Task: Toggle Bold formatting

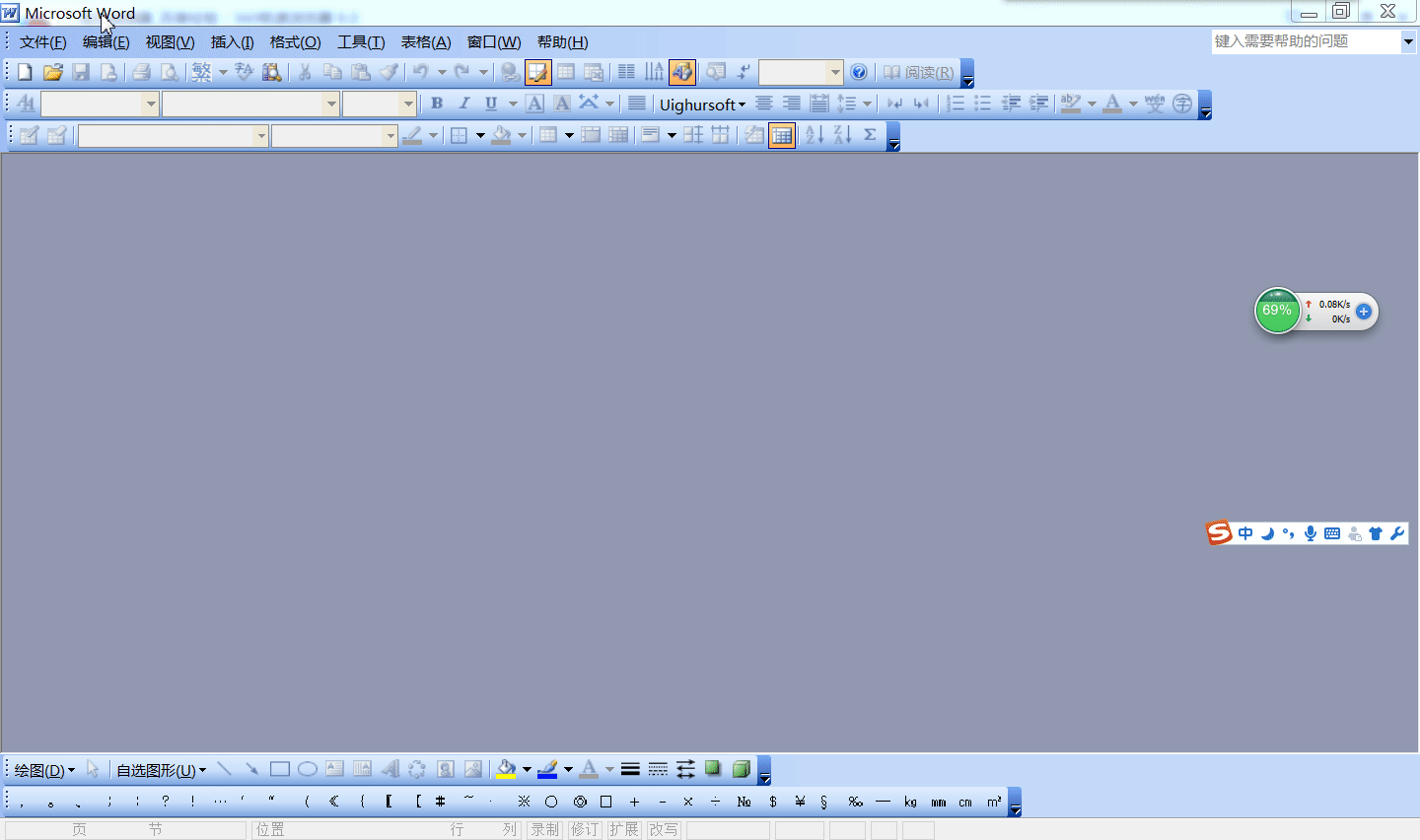Action: [437, 104]
